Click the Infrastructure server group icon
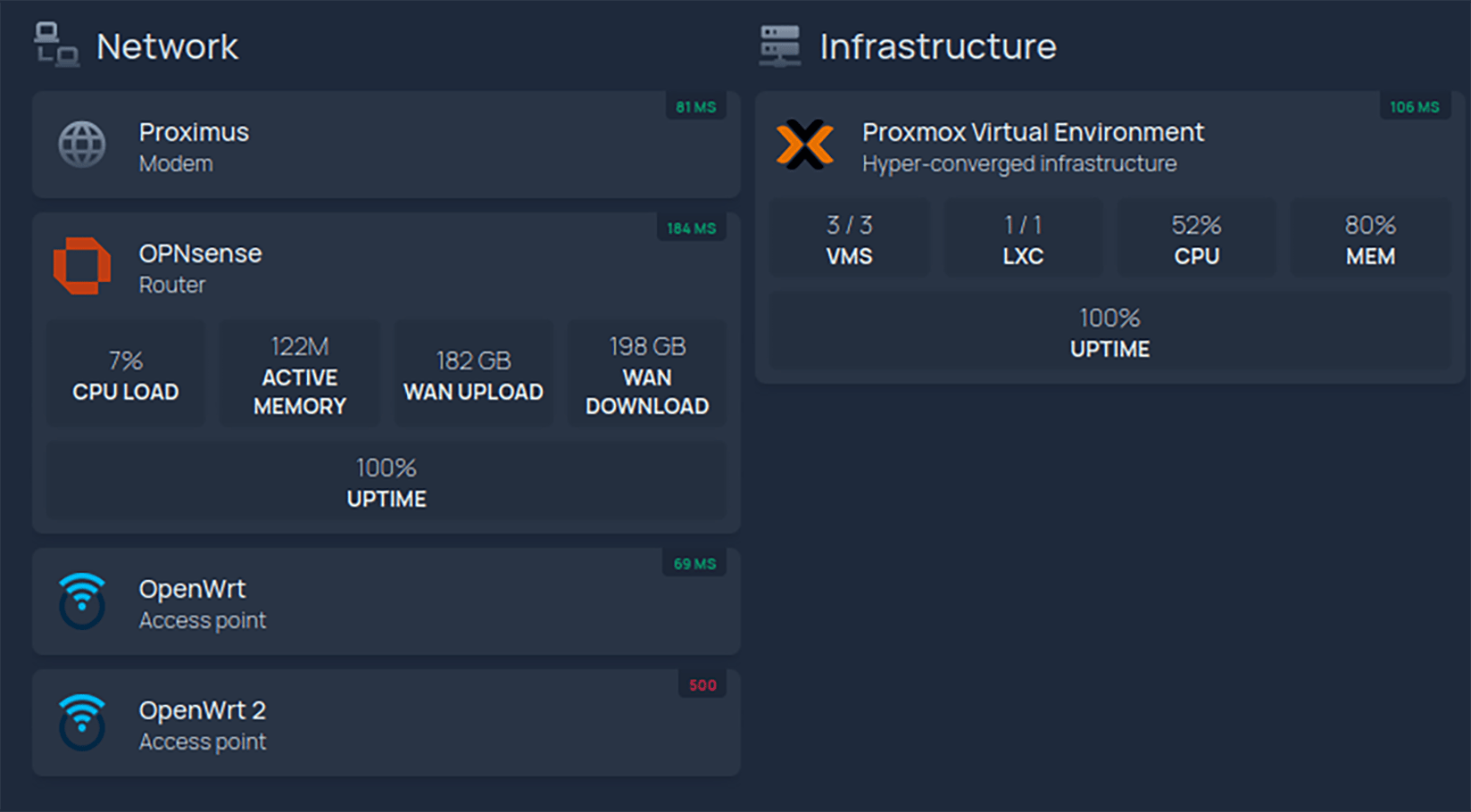Image resolution: width=1471 pixels, height=812 pixels. click(780, 46)
